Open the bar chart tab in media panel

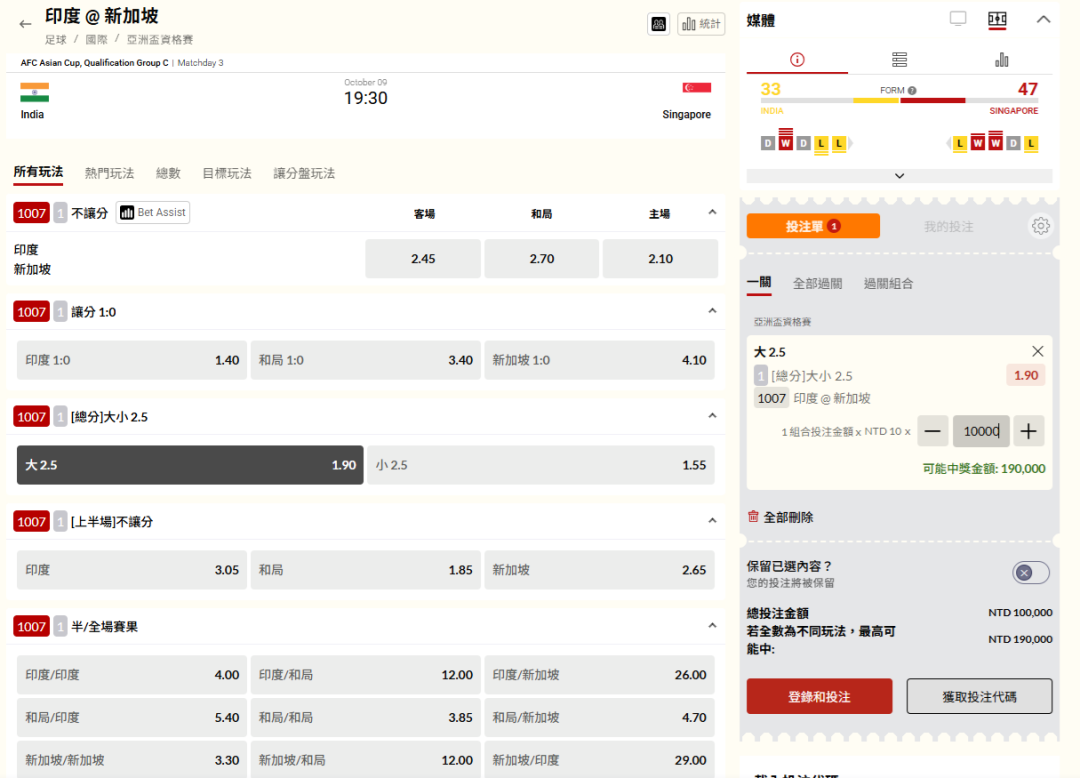click(x=1001, y=60)
